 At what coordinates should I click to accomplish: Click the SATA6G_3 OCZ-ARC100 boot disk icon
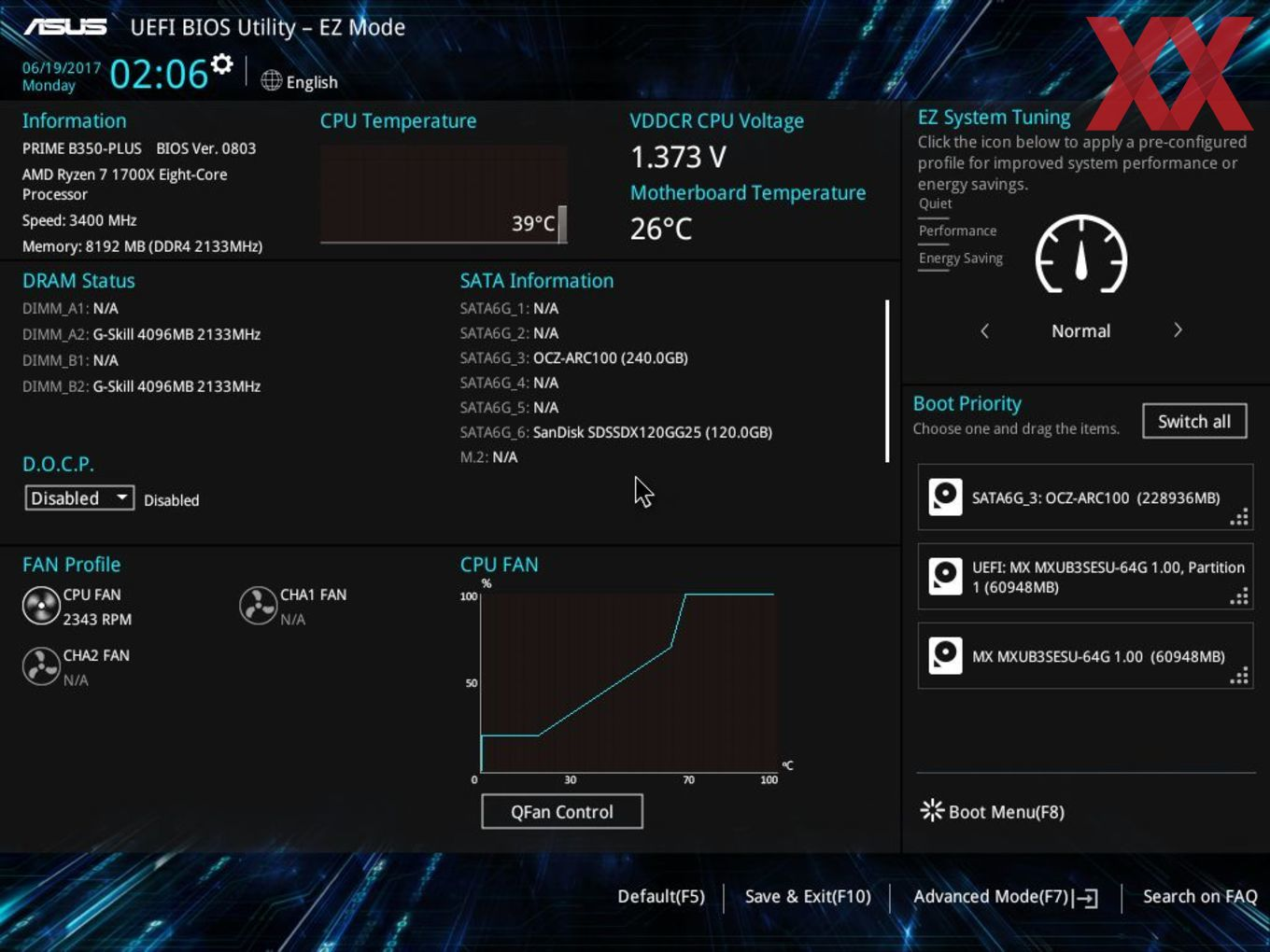[x=945, y=497]
